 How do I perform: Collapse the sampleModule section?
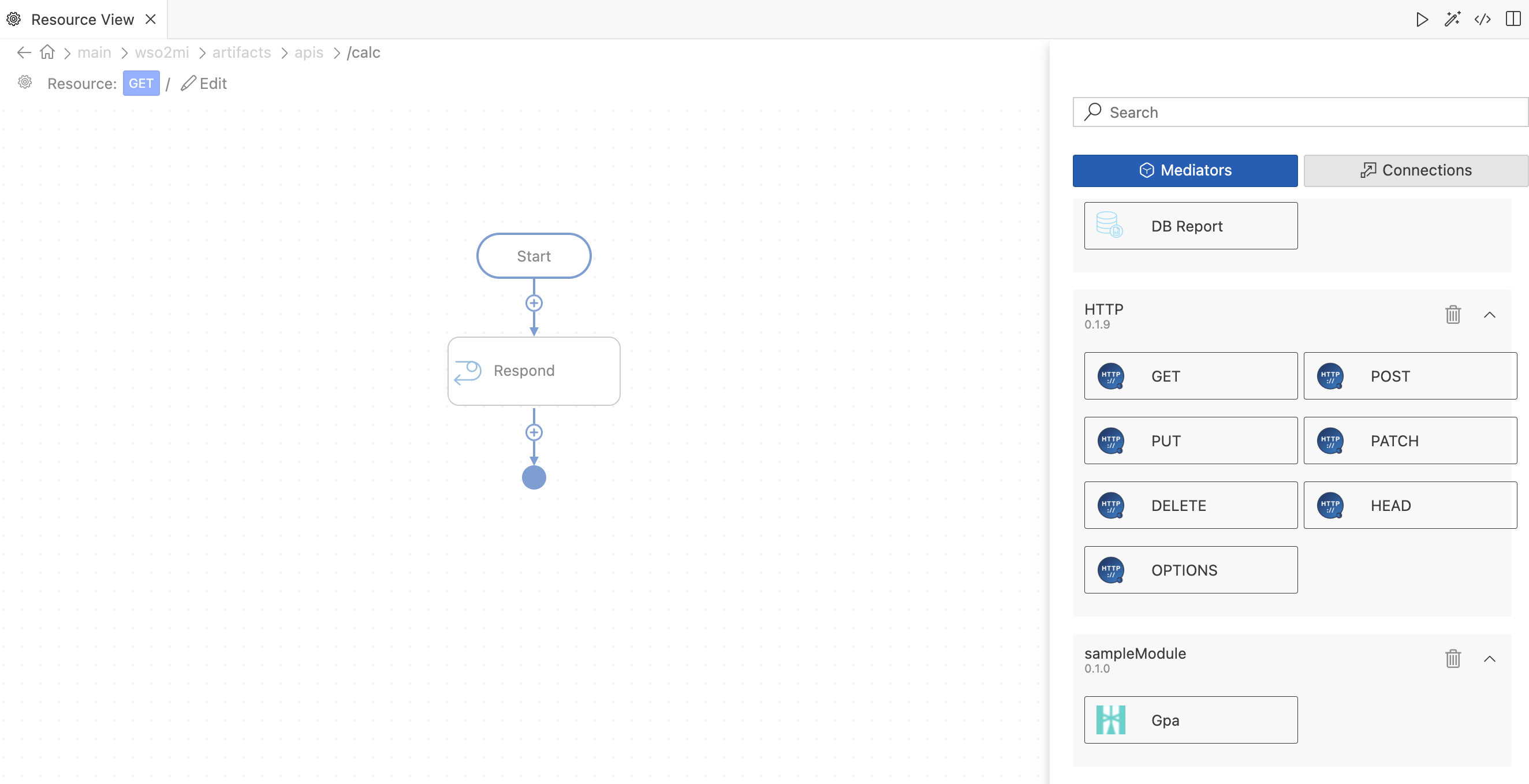coord(1490,659)
